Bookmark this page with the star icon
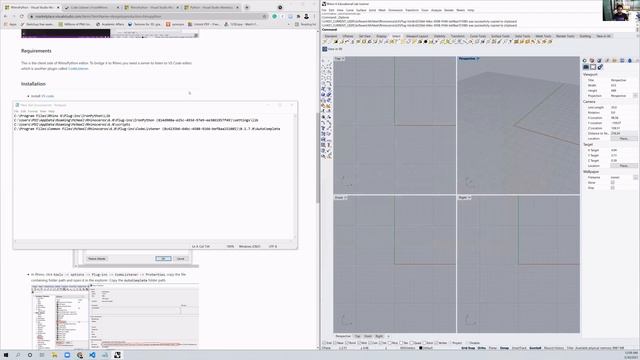640x360 pixels. (x=264, y=16)
